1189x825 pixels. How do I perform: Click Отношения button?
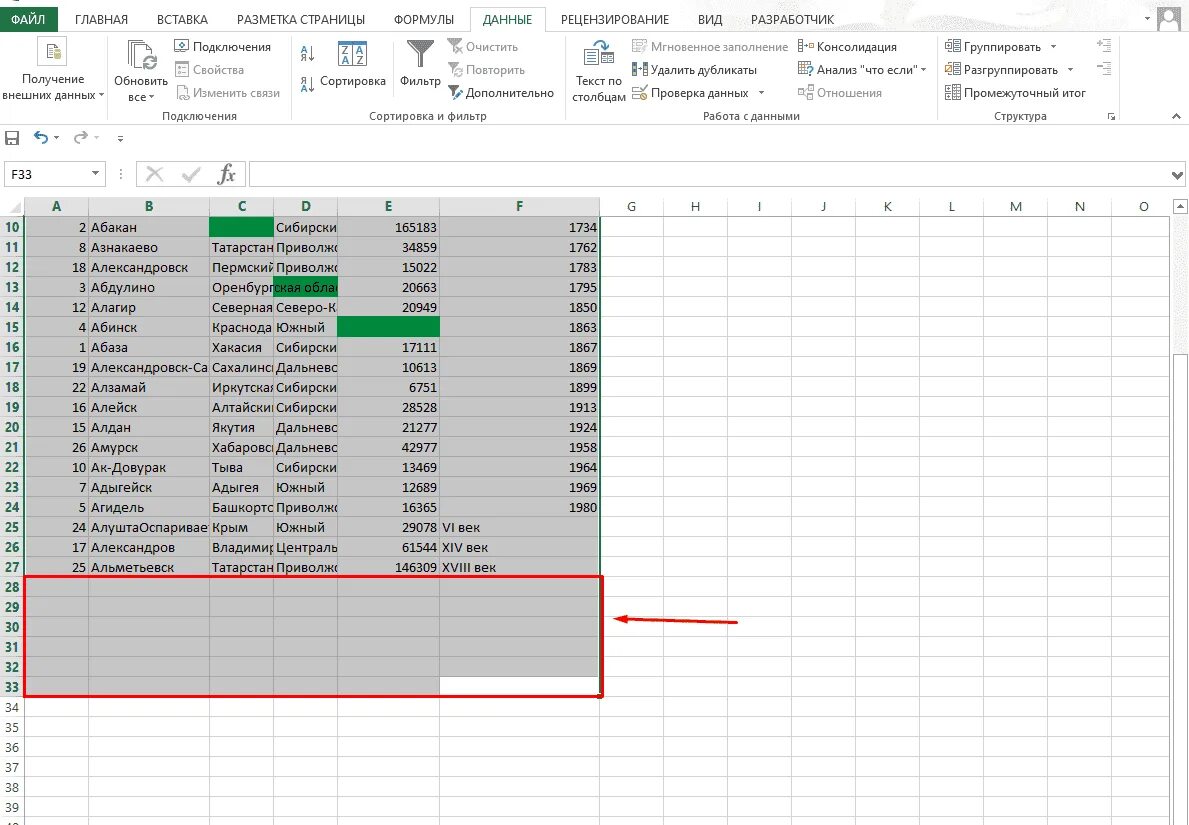(x=839, y=93)
